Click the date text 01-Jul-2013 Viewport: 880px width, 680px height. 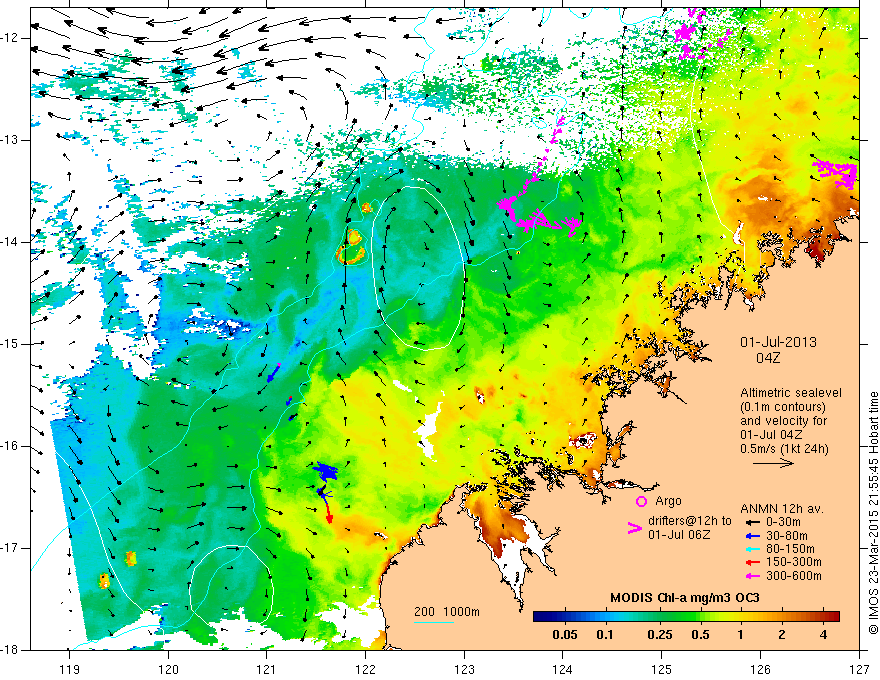(x=778, y=342)
